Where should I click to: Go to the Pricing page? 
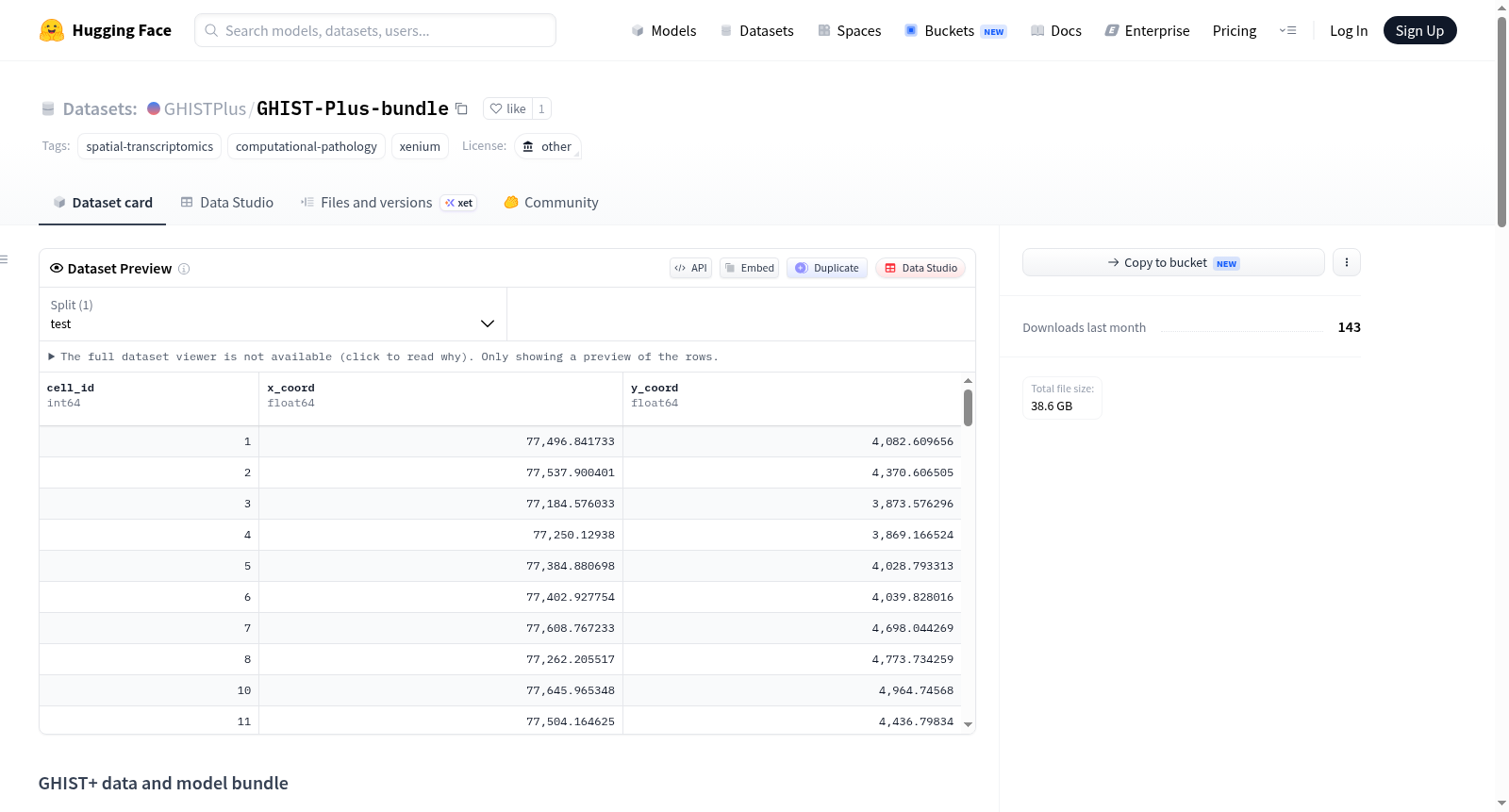1235,31
